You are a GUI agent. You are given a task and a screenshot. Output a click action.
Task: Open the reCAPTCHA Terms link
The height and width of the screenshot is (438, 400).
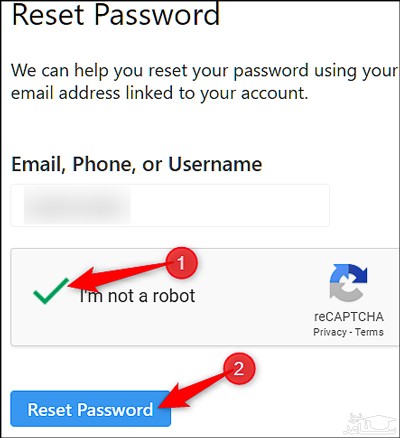coord(369,332)
